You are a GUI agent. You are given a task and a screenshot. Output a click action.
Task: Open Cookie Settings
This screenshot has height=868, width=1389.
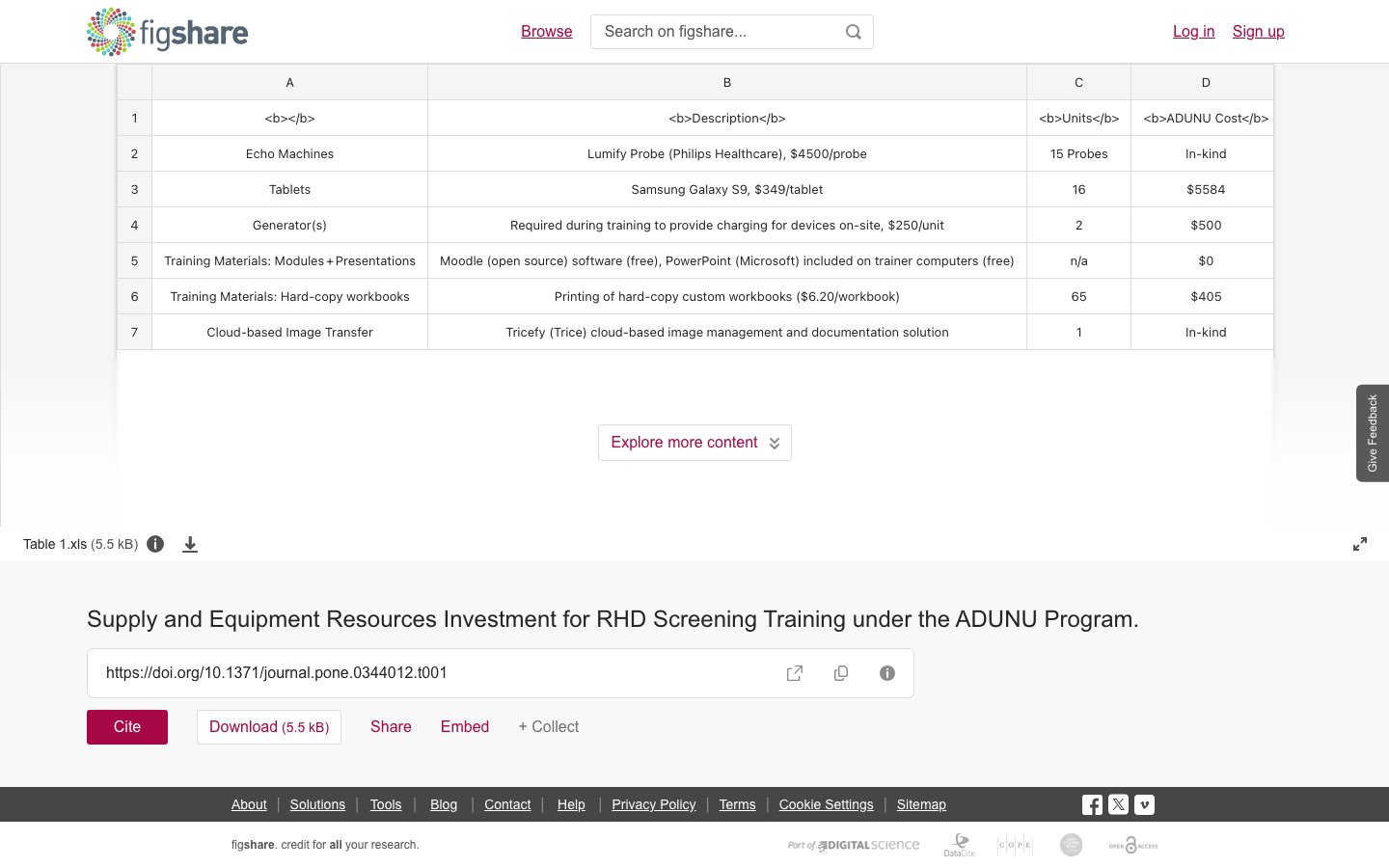826,804
